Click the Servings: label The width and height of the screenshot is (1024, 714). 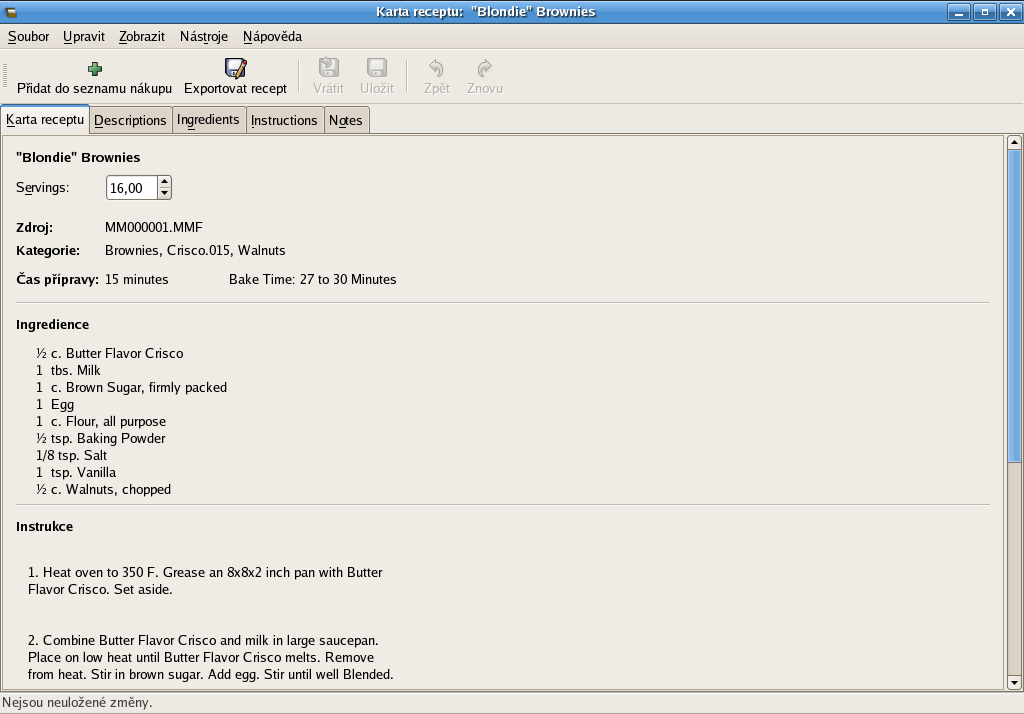[42, 187]
